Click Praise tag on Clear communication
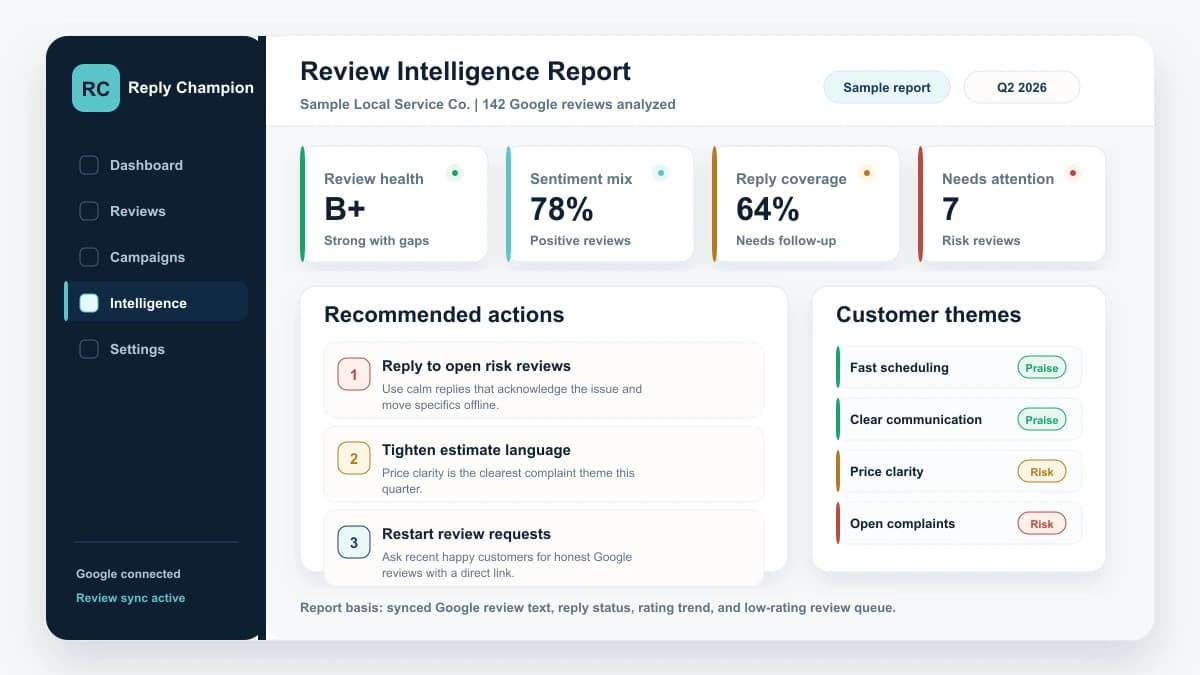 [1042, 419]
